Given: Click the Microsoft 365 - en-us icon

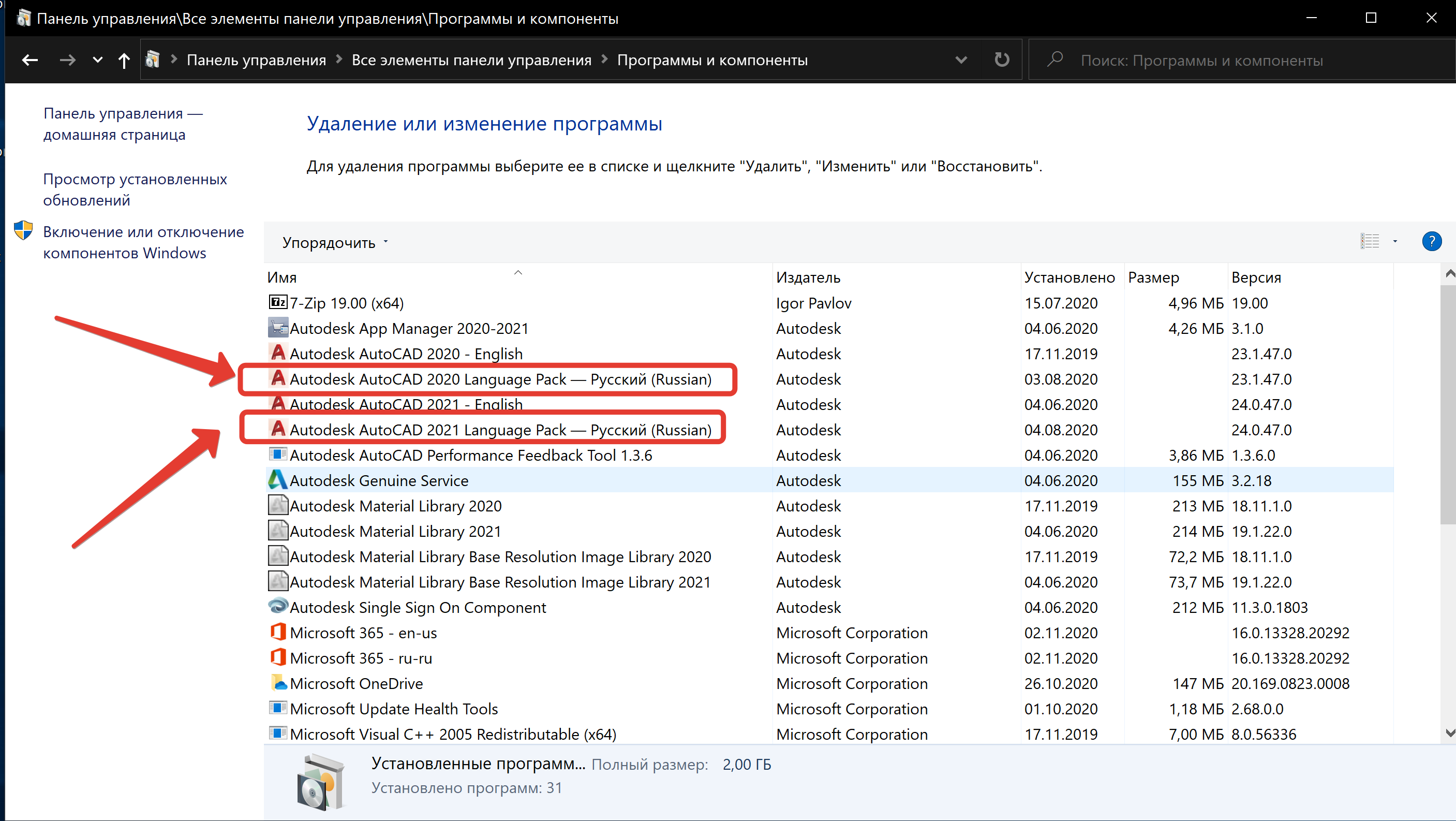Looking at the screenshot, I should click(x=277, y=632).
